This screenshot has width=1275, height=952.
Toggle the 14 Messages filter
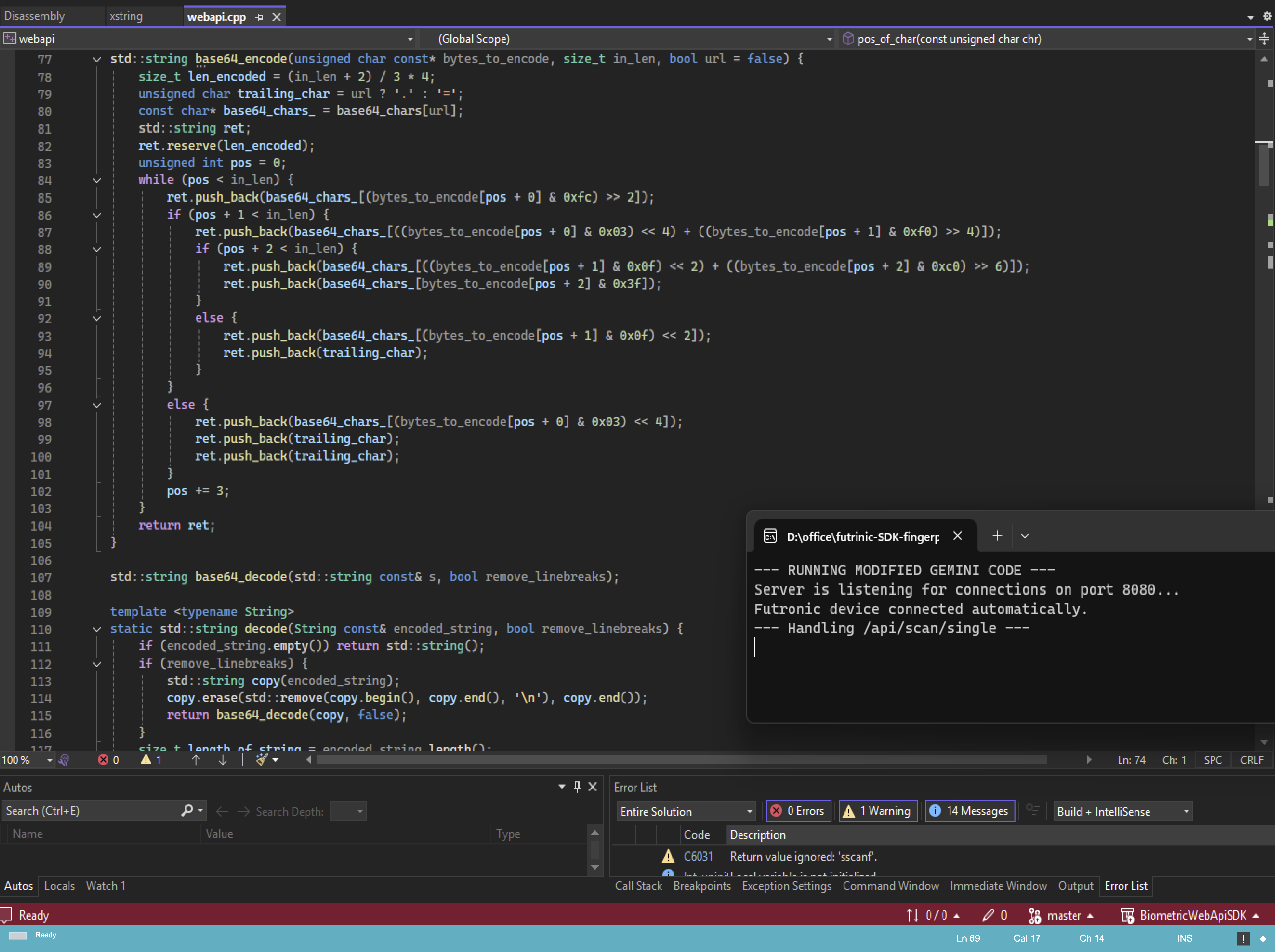click(970, 811)
